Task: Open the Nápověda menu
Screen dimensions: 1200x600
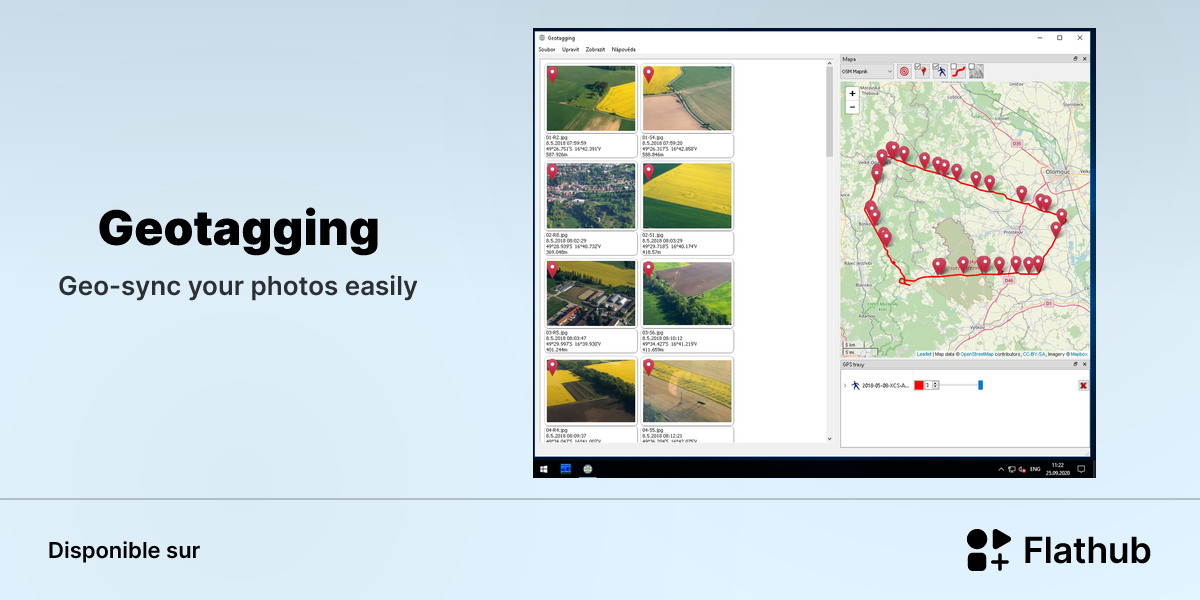Action: click(623, 49)
